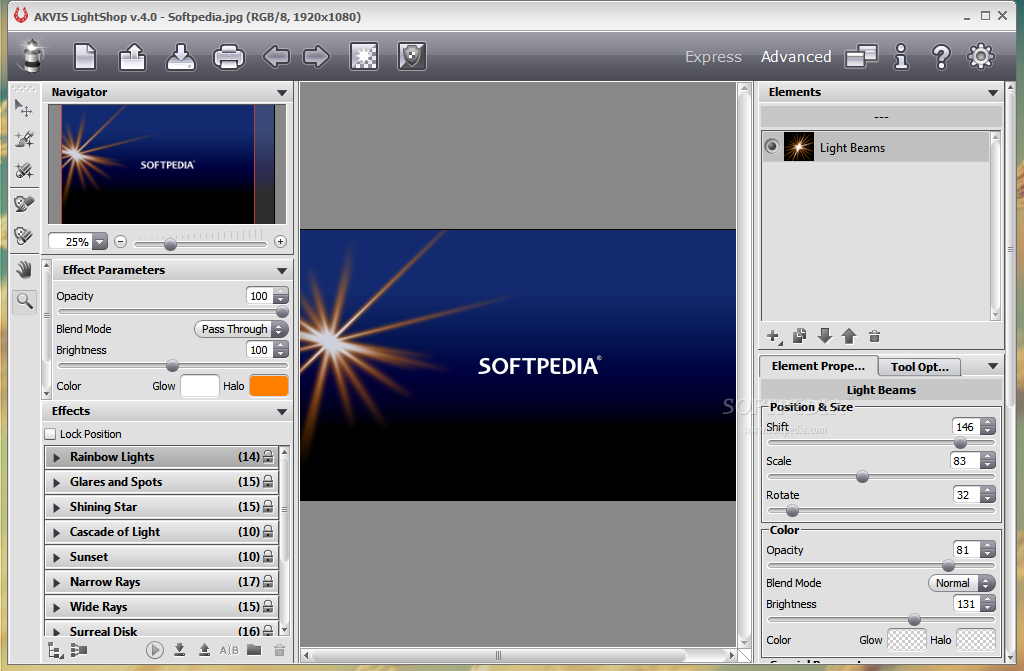Select the Star Eraser tool
Image resolution: width=1024 pixels, height=671 pixels.
24,171
